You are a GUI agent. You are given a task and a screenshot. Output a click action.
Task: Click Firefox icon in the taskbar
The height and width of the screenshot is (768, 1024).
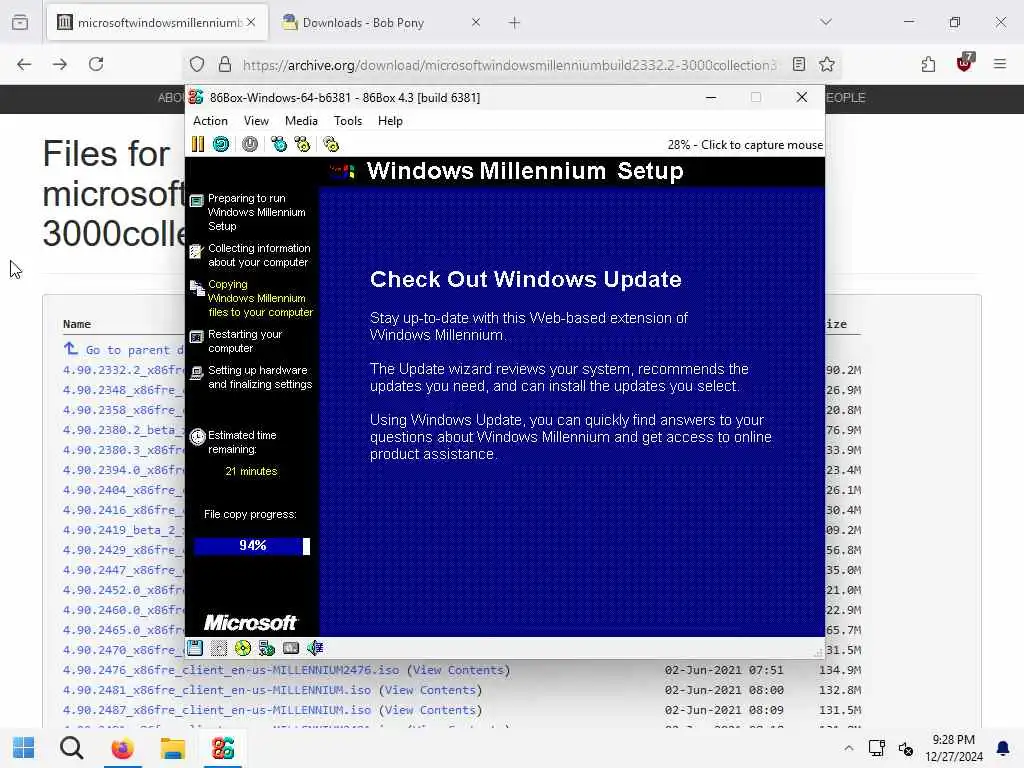coord(122,748)
